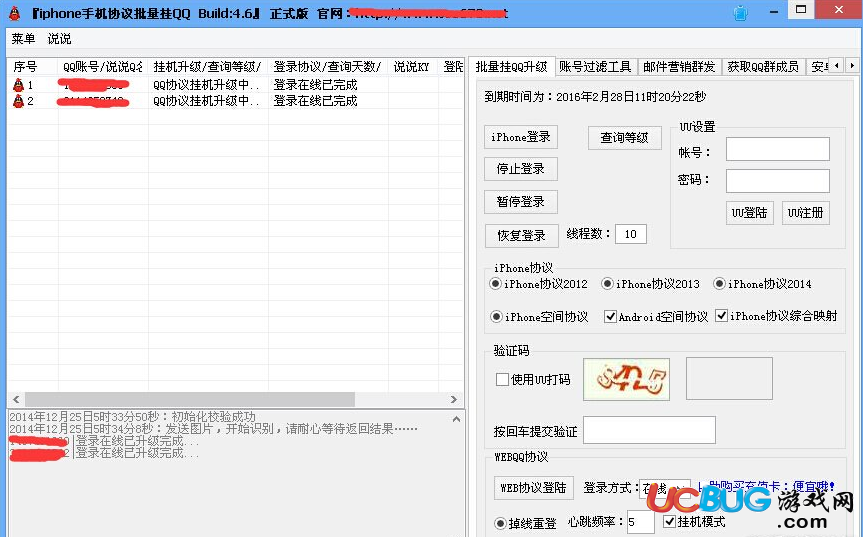Screen dimensions: 863x537
Task: Click the blue shirt skin icon in title bar
Action: pos(741,13)
